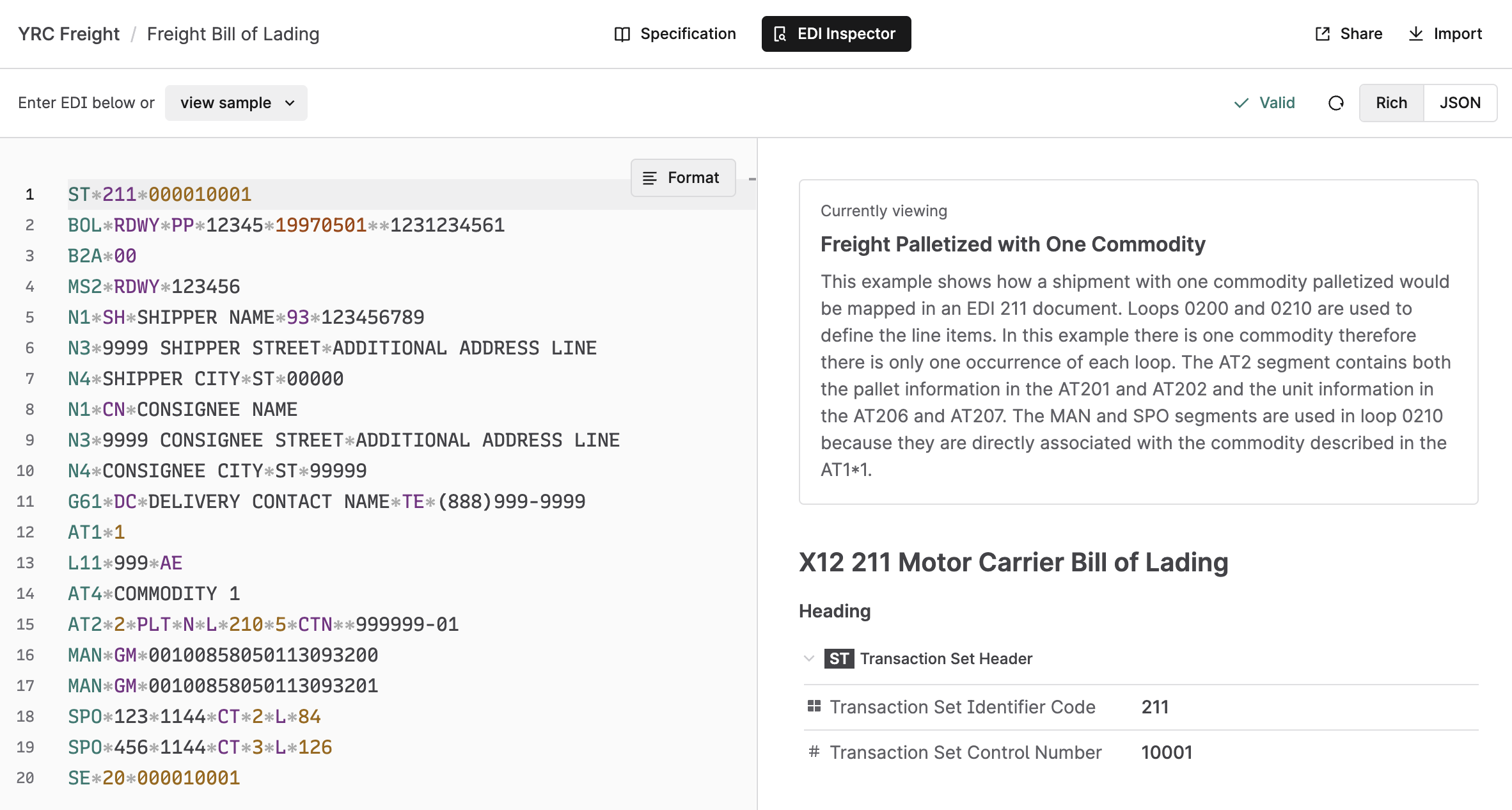Switch to the EDI Inspector tab
The height and width of the screenshot is (810, 1512).
point(836,34)
